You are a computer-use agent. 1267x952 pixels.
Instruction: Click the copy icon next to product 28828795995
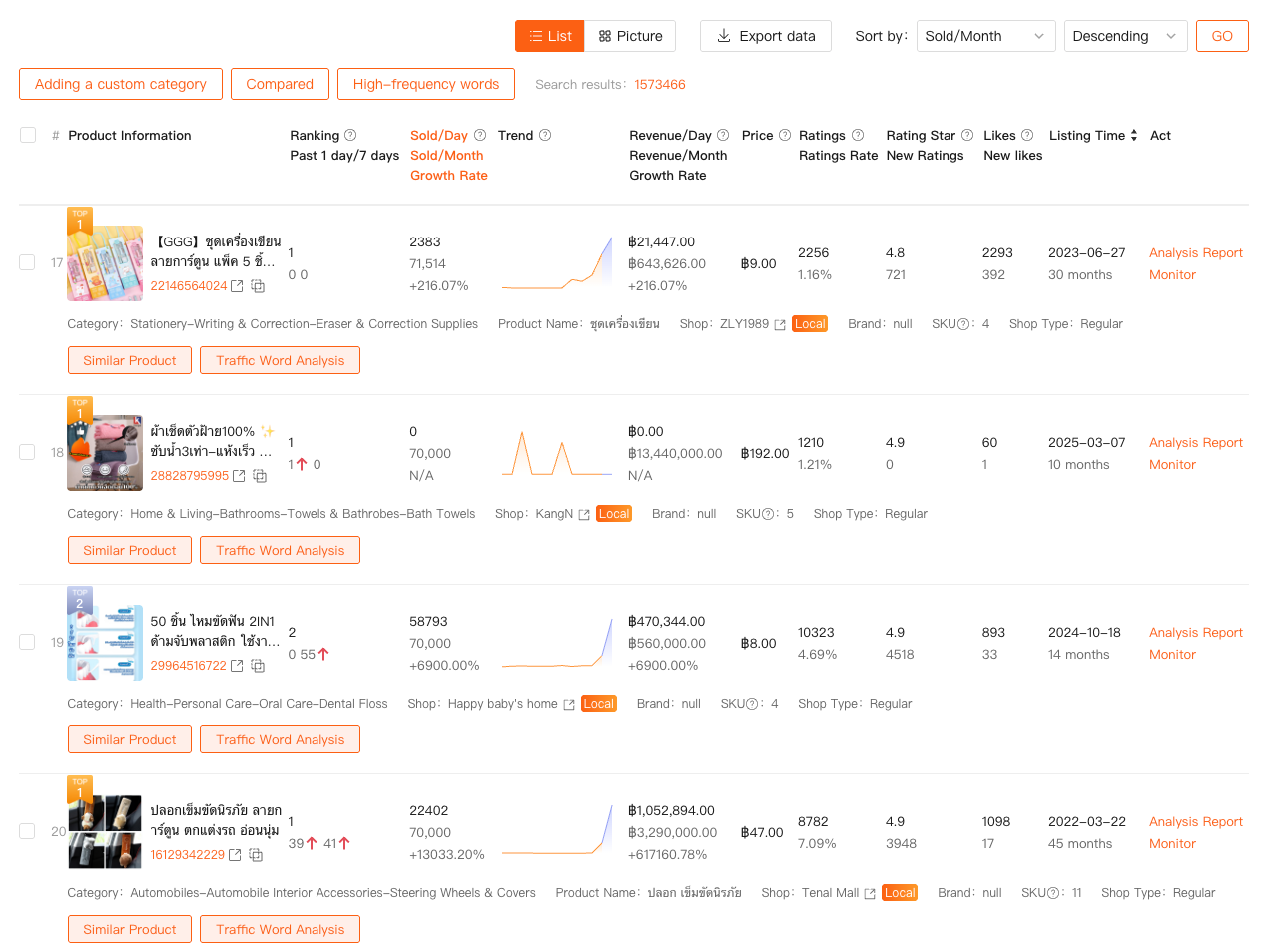pyautogui.click(x=259, y=476)
